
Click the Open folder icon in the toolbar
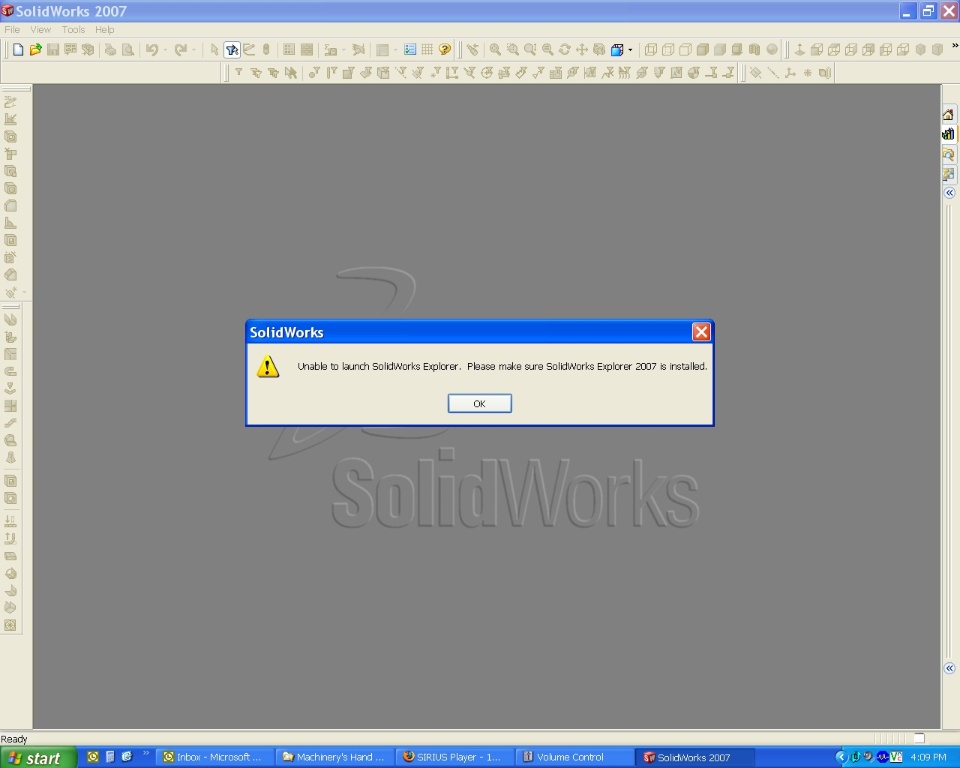point(36,50)
